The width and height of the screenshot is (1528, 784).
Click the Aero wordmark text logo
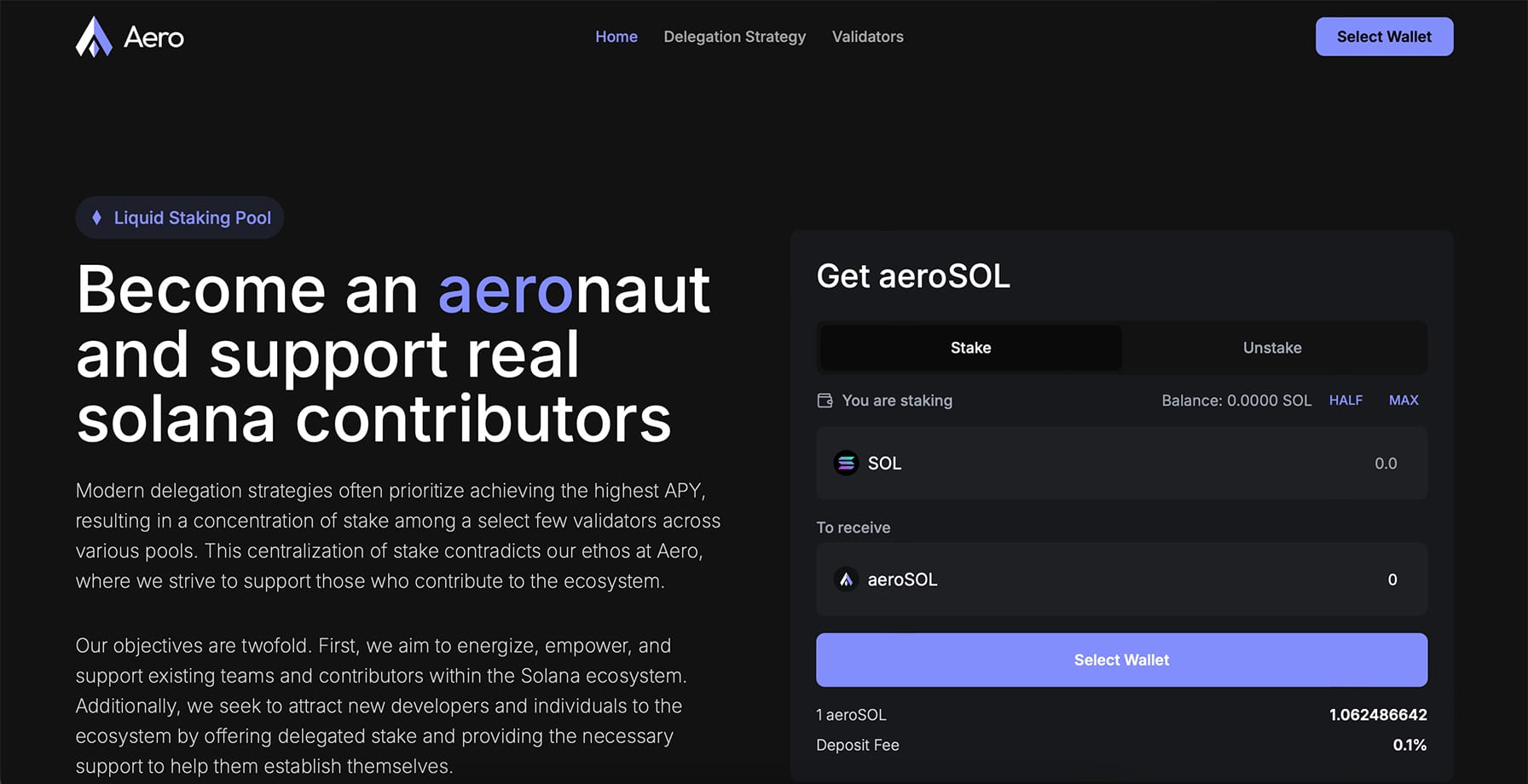(155, 37)
